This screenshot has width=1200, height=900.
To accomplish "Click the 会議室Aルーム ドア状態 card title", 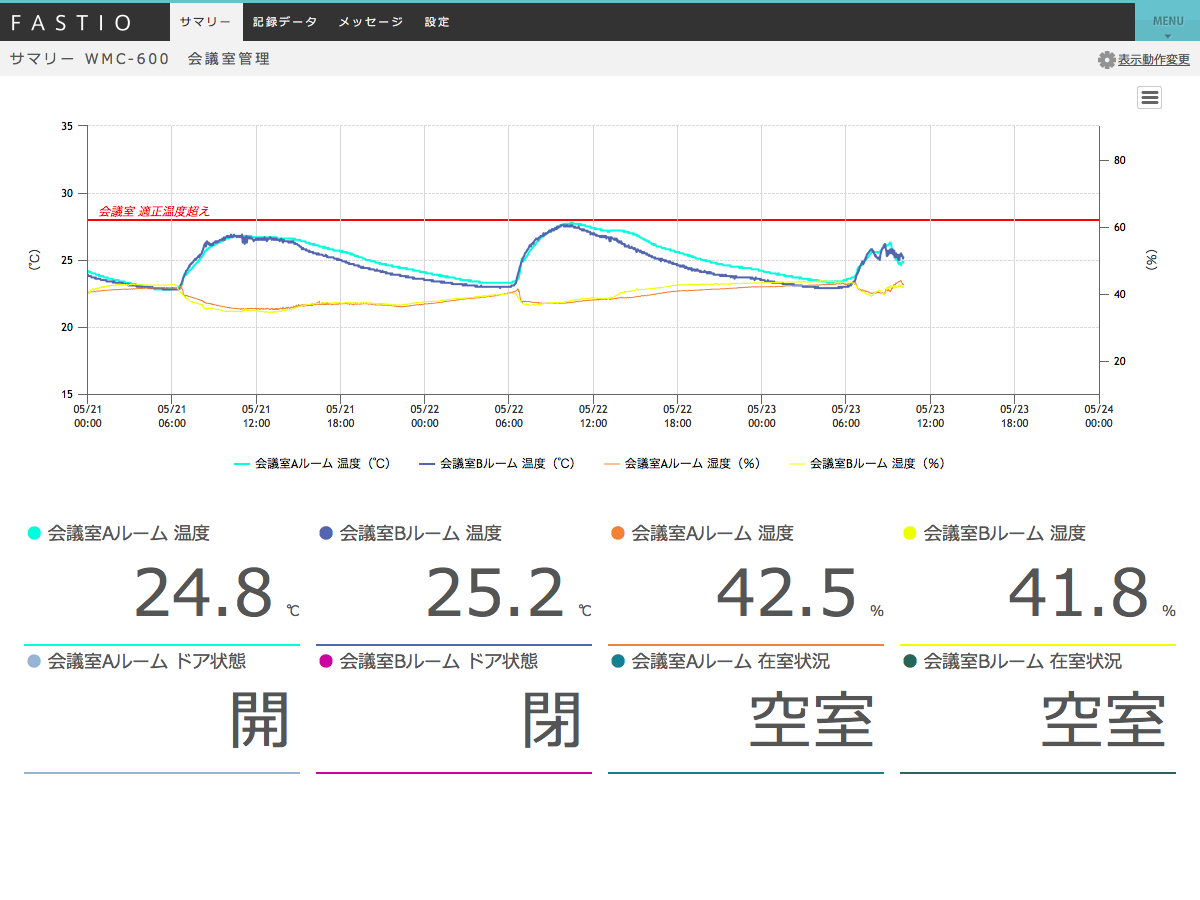I will click(x=147, y=662).
